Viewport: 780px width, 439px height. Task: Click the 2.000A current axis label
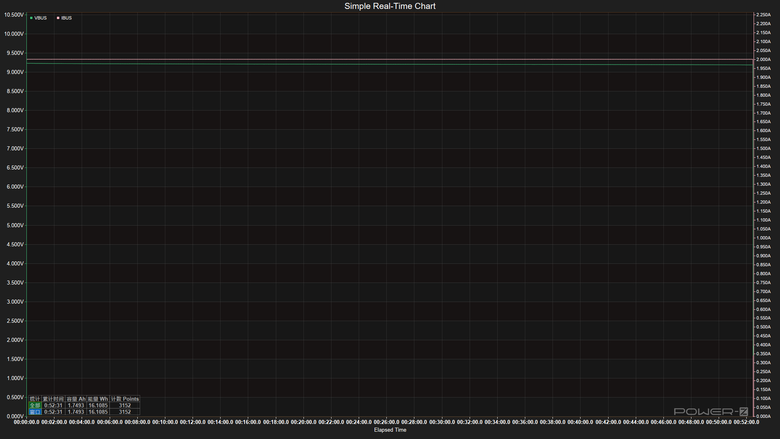click(x=763, y=60)
